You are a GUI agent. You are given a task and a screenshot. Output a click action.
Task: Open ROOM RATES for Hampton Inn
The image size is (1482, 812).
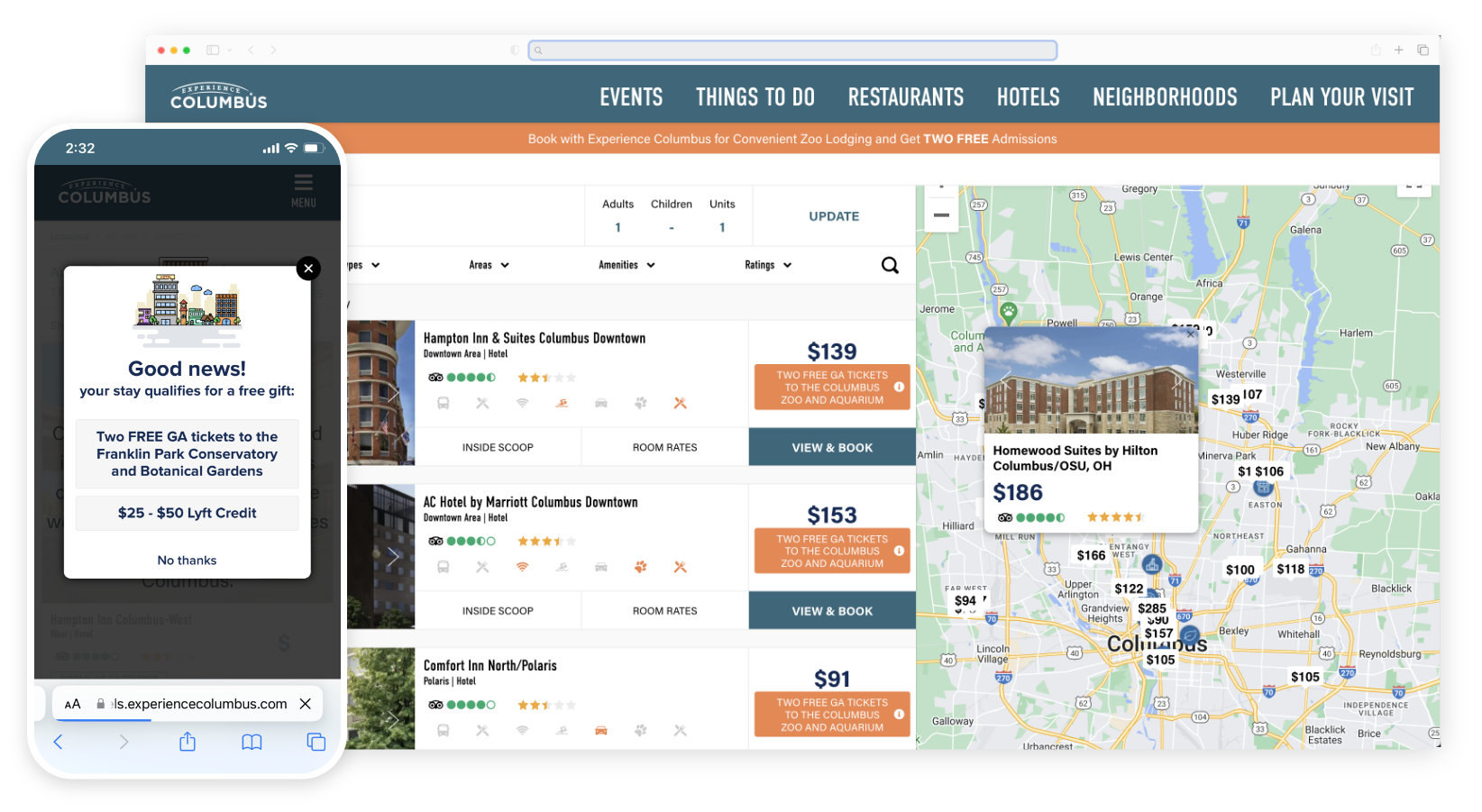point(664,447)
